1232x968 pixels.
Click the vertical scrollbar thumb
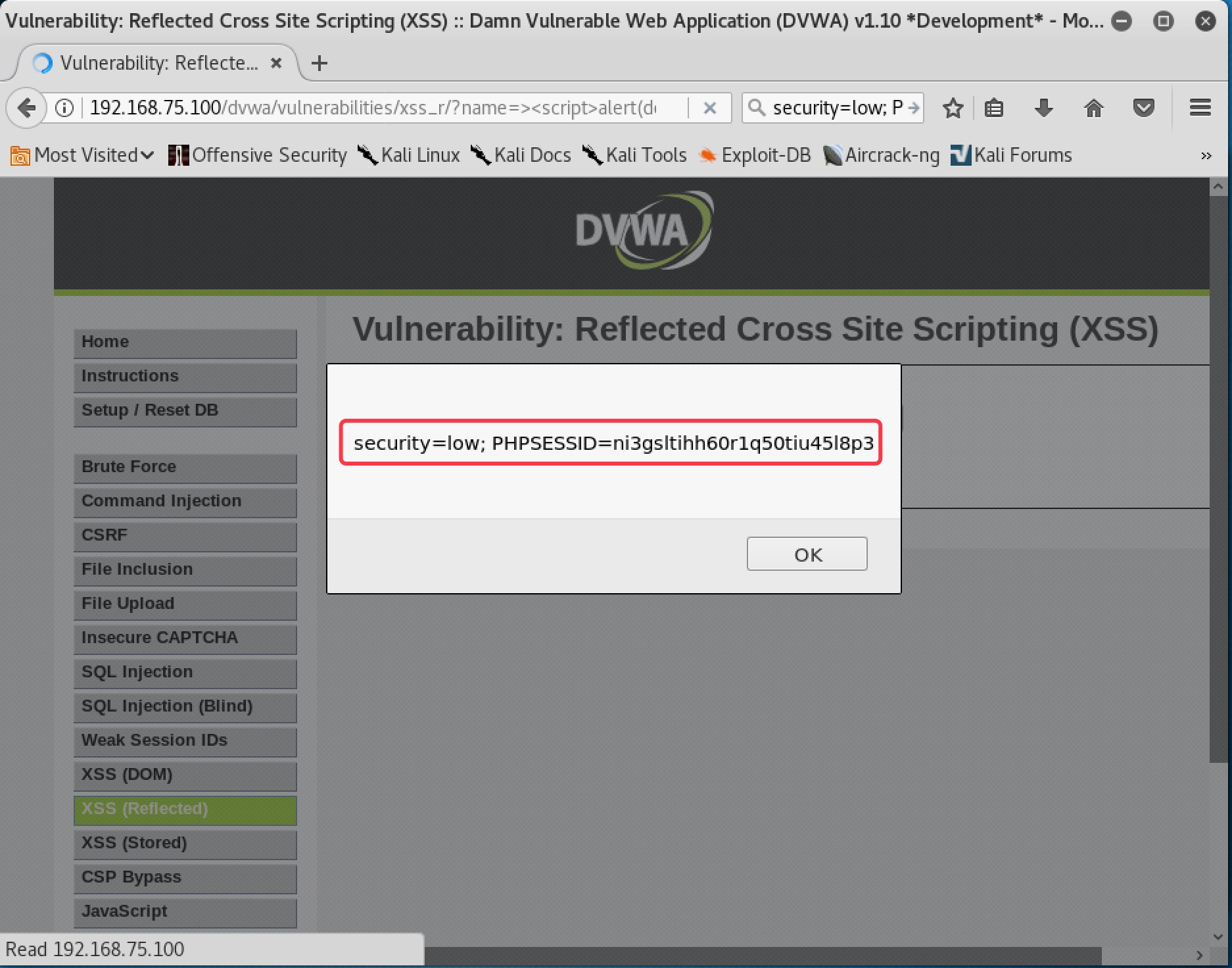tap(1218, 479)
